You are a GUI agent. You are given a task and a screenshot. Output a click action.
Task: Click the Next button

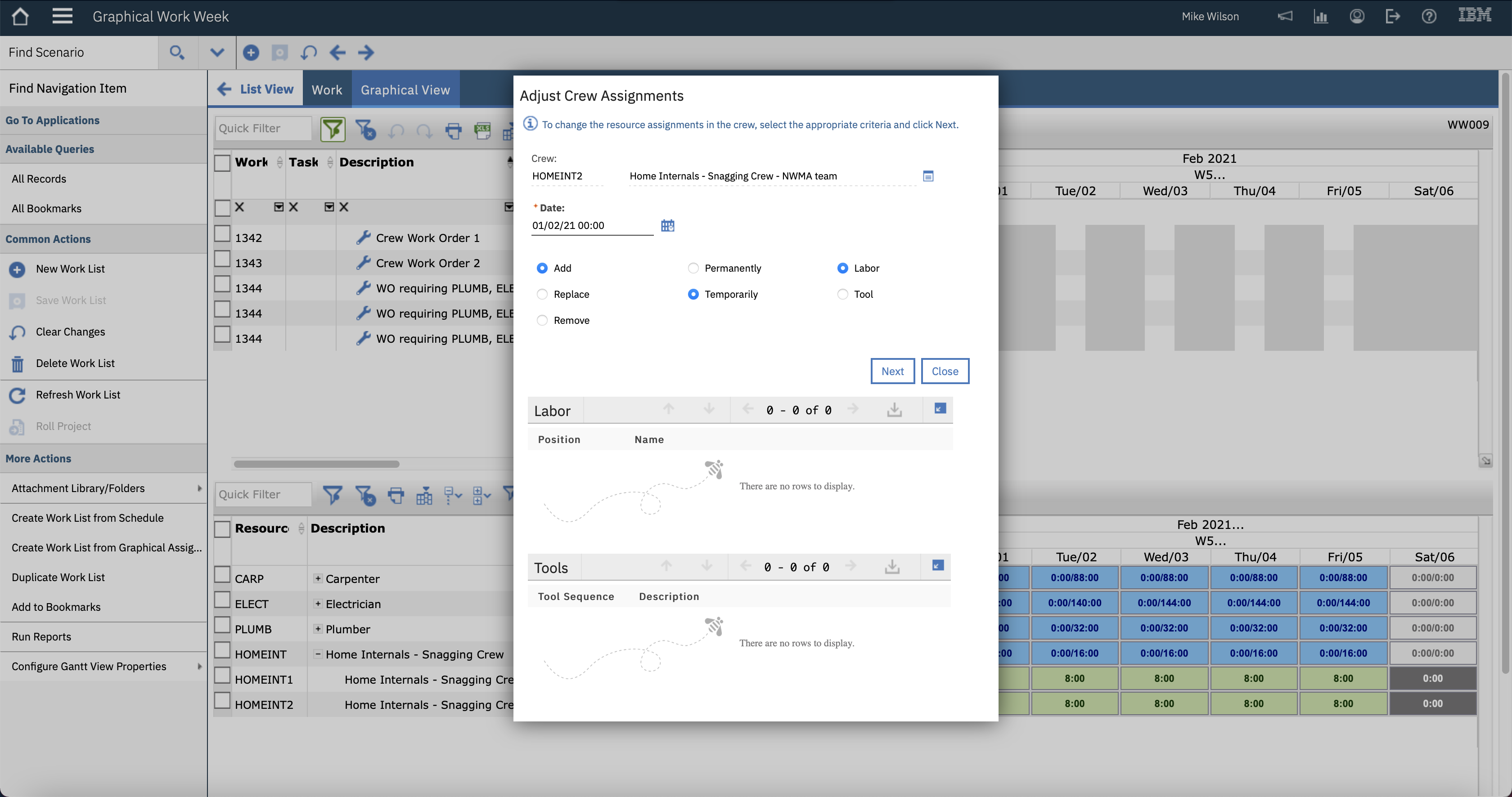click(x=892, y=371)
